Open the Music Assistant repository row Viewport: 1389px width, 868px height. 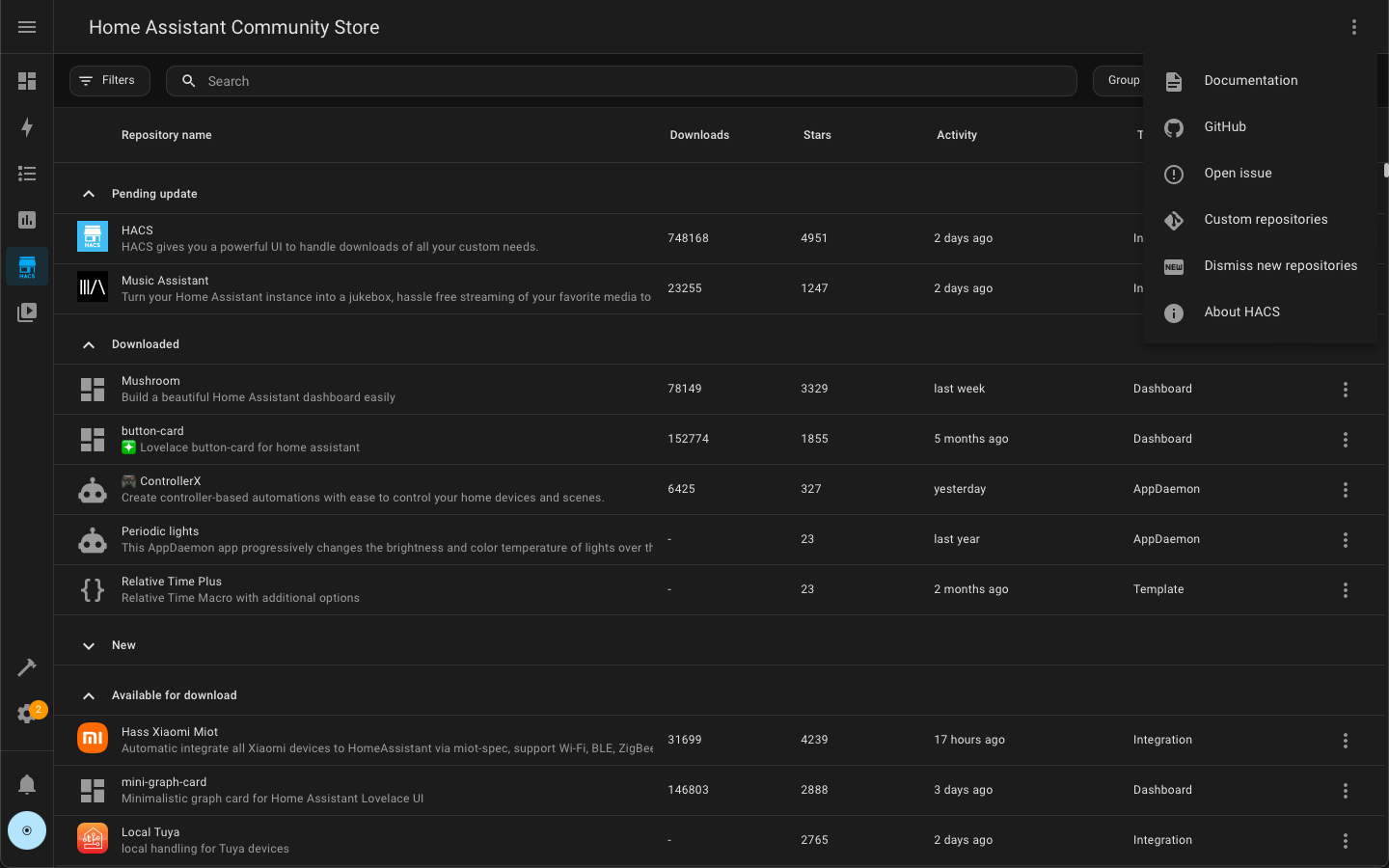pos(598,288)
